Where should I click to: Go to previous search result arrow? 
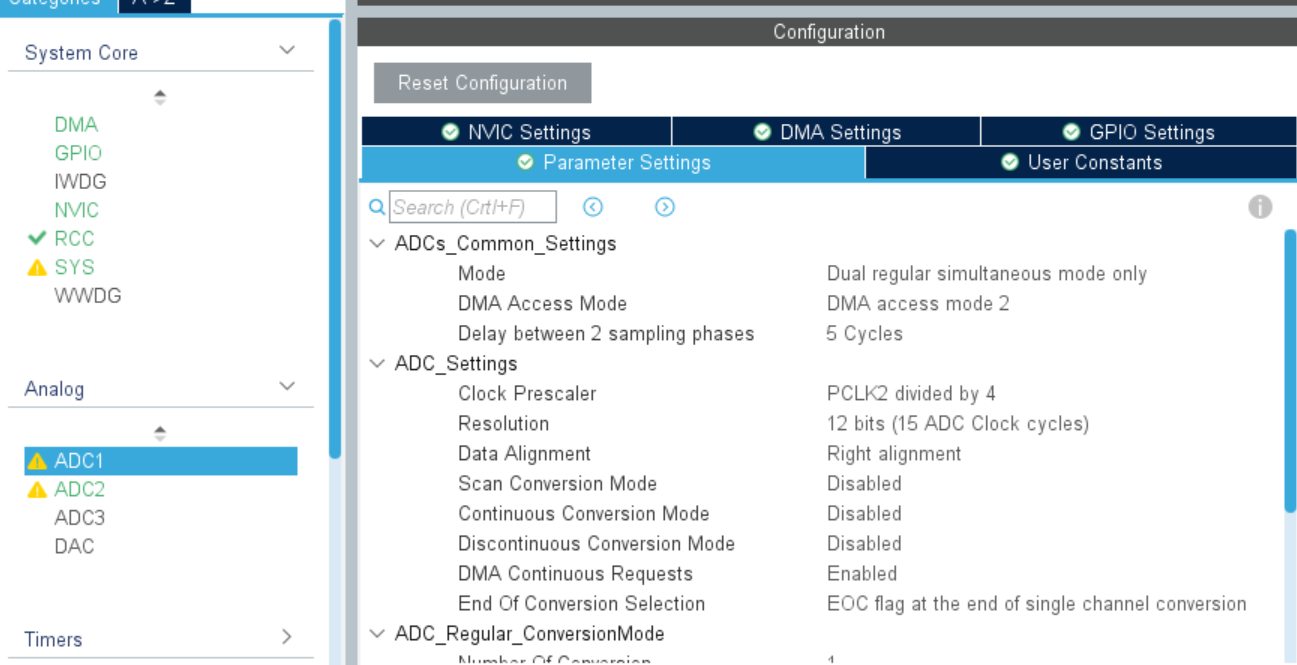[593, 207]
